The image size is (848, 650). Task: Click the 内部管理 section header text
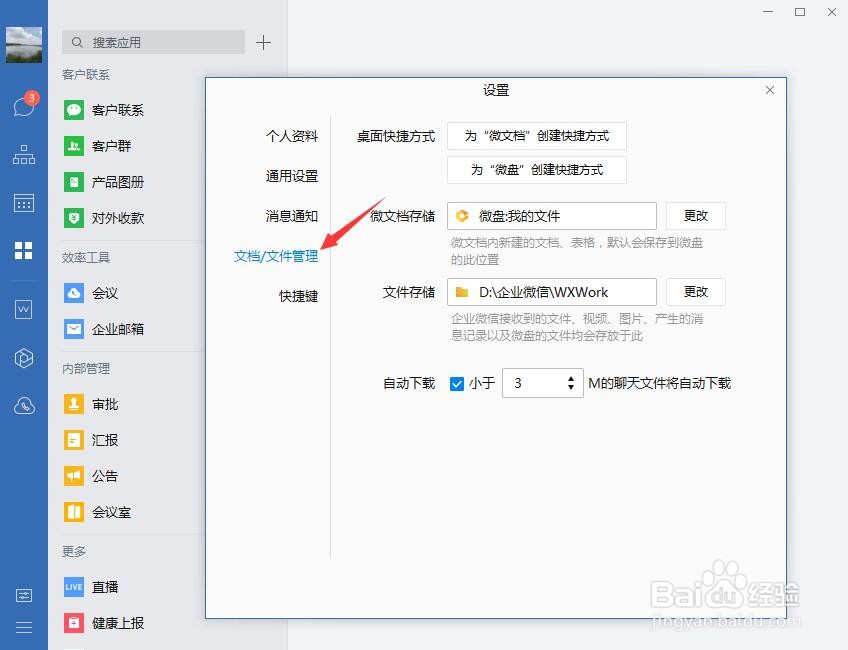pyautogui.click(x=85, y=369)
